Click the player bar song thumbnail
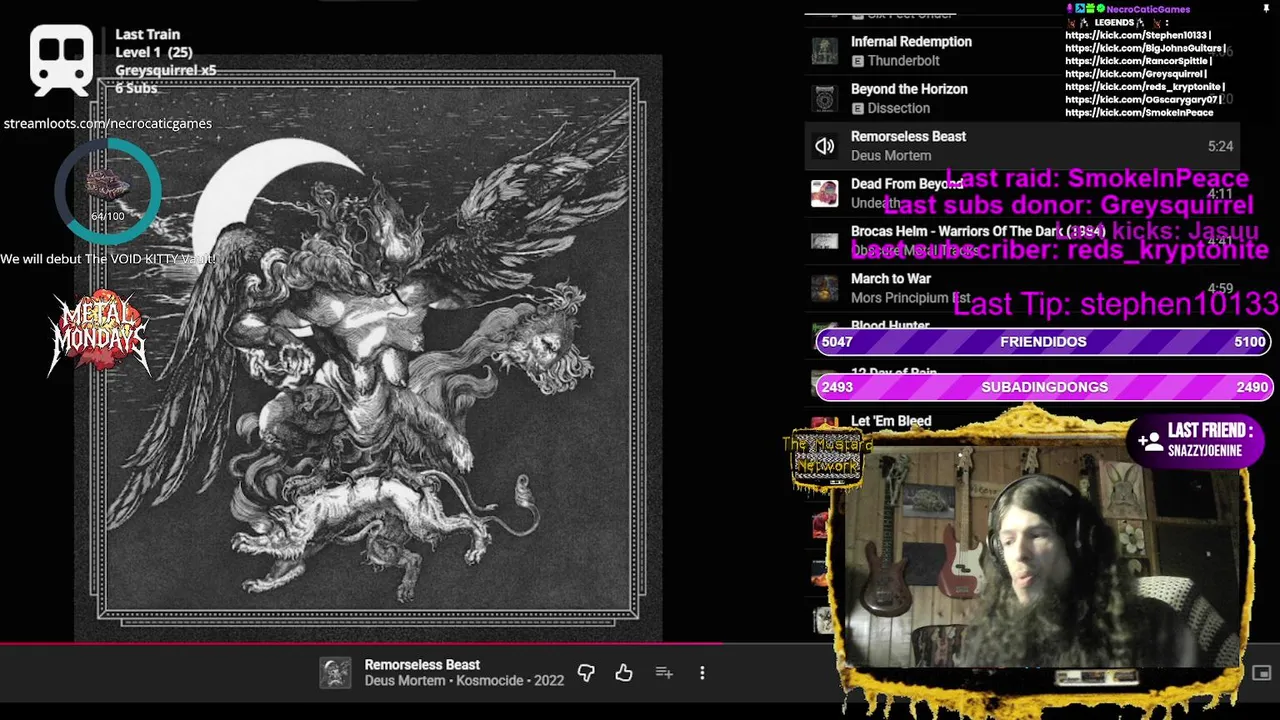This screenshot has width=1280, height=720. pyautogui.click(x=335, y=673)
